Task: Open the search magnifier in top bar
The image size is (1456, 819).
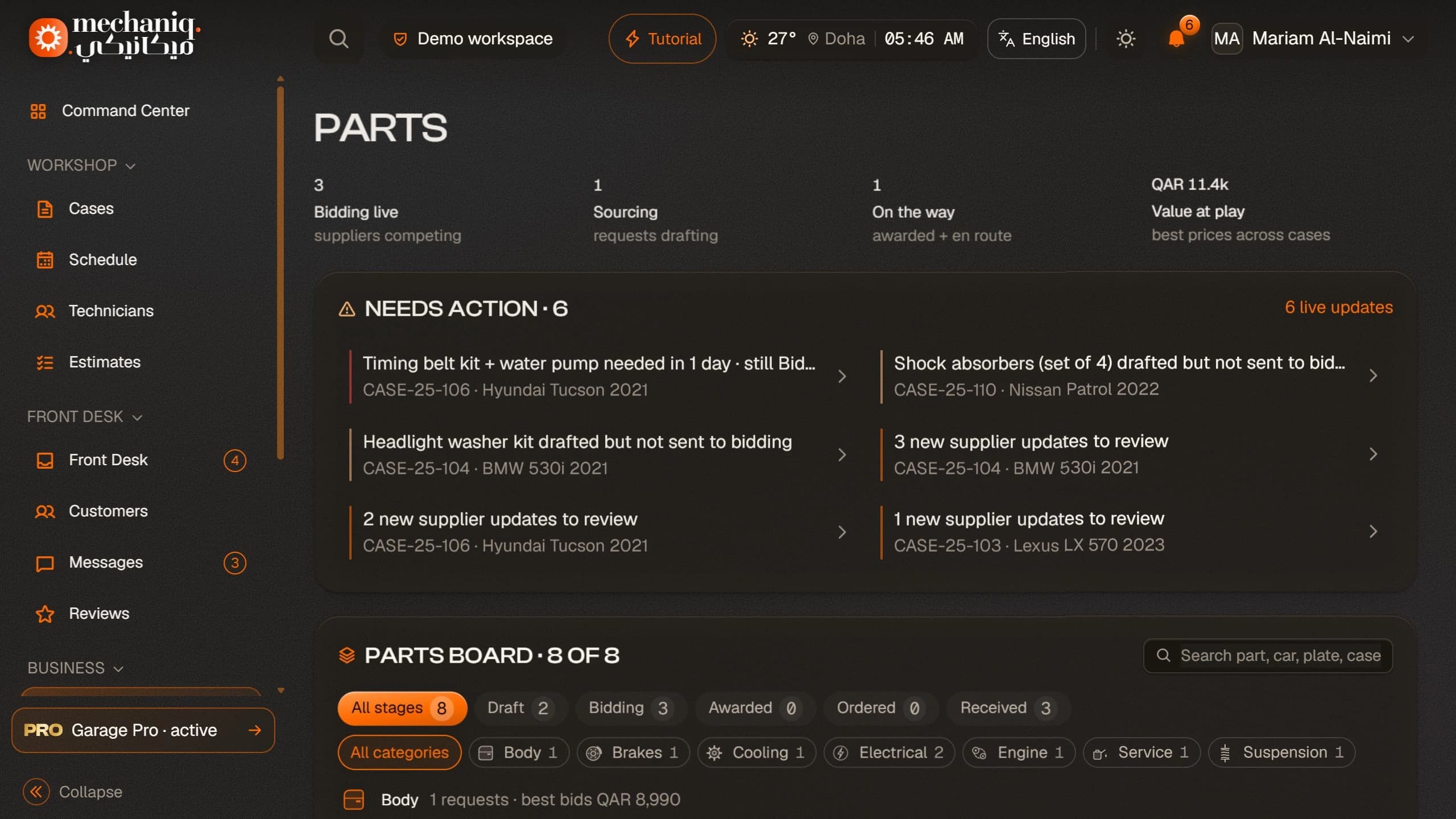Action: 338,39
